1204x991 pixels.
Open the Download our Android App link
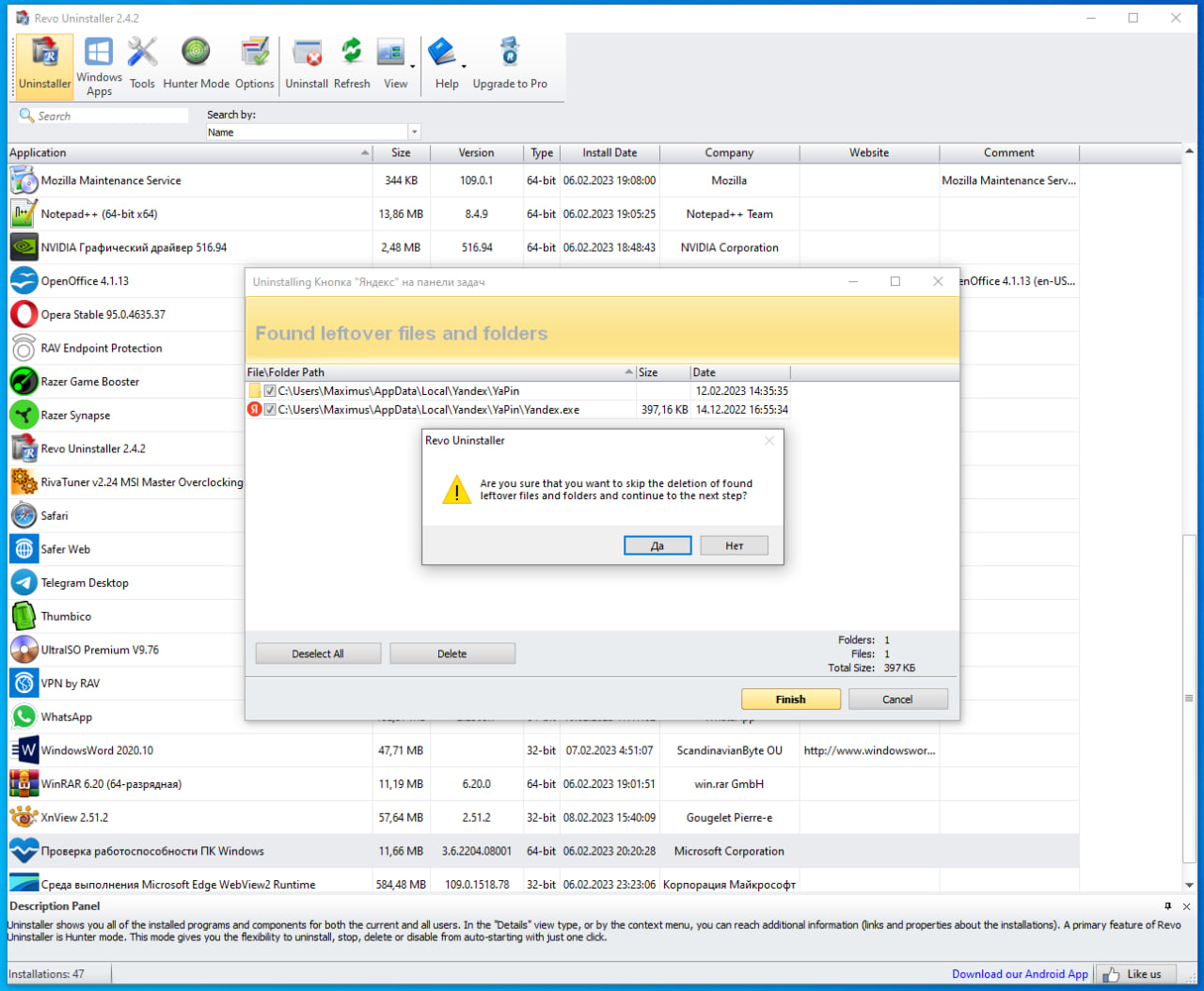point(1020,974)
